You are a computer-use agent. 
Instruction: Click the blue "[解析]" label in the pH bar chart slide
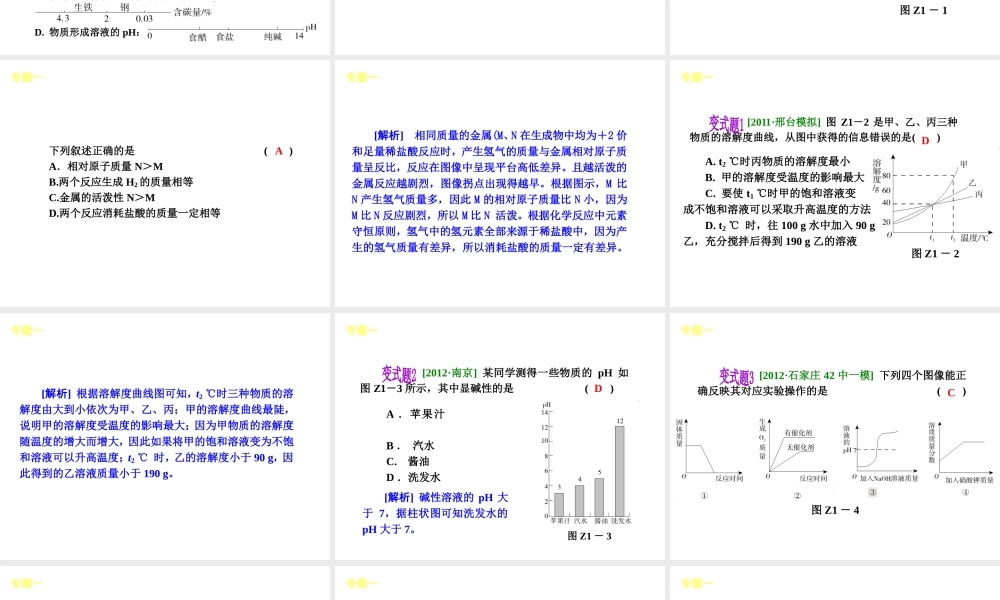click(x=399, y=497)
